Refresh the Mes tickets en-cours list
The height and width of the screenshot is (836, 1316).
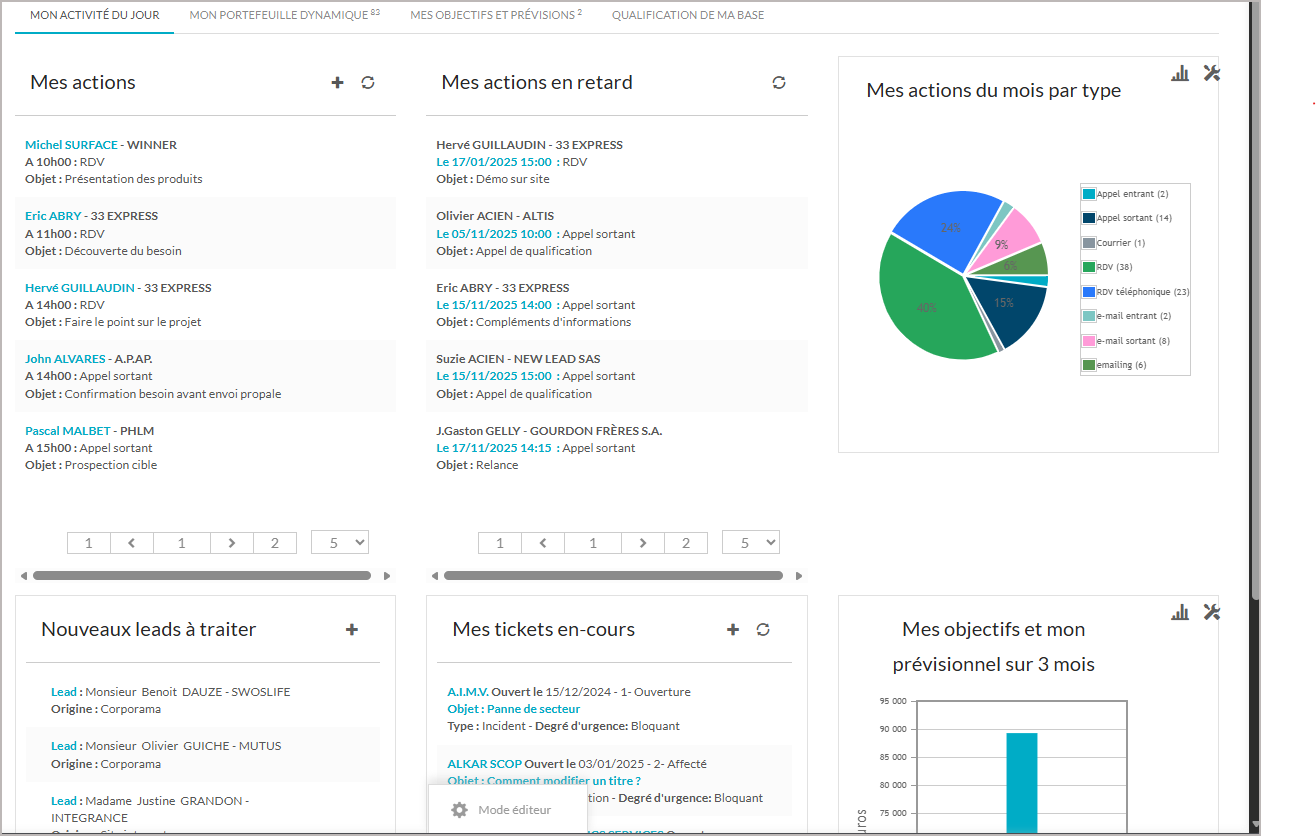(x=763, y=630)
